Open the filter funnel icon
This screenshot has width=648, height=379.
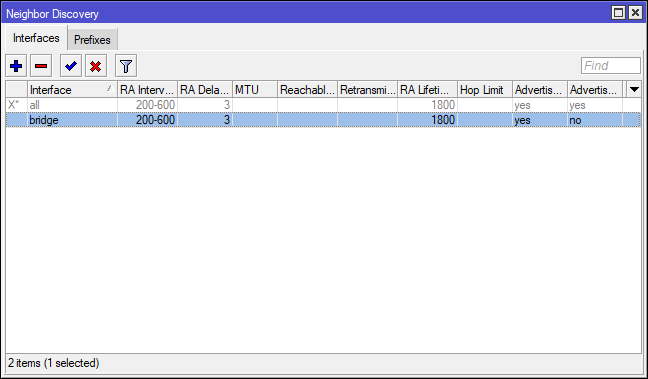tap(126, 66)
